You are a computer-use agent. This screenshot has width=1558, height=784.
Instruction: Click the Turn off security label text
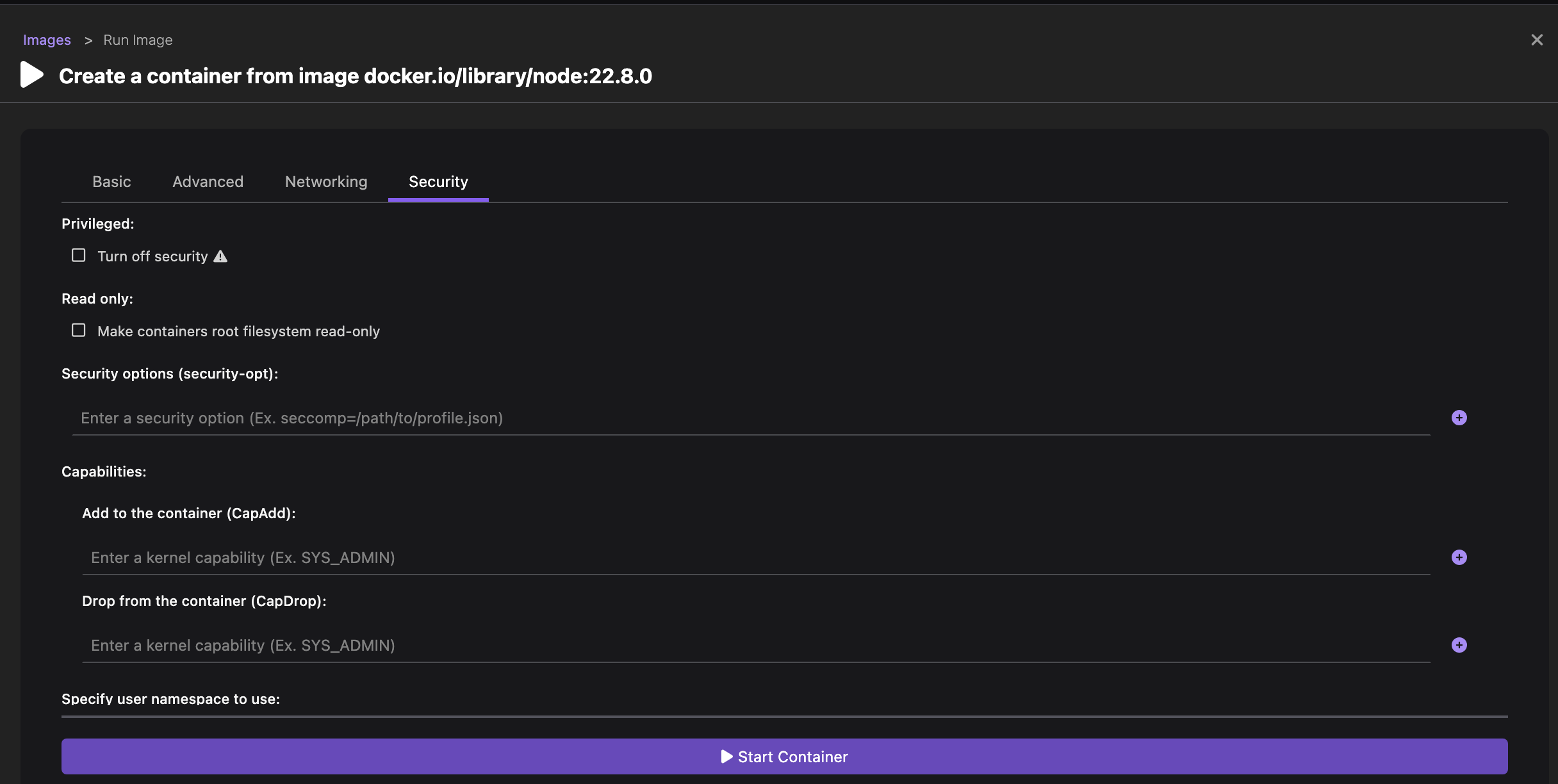(152, 256)
